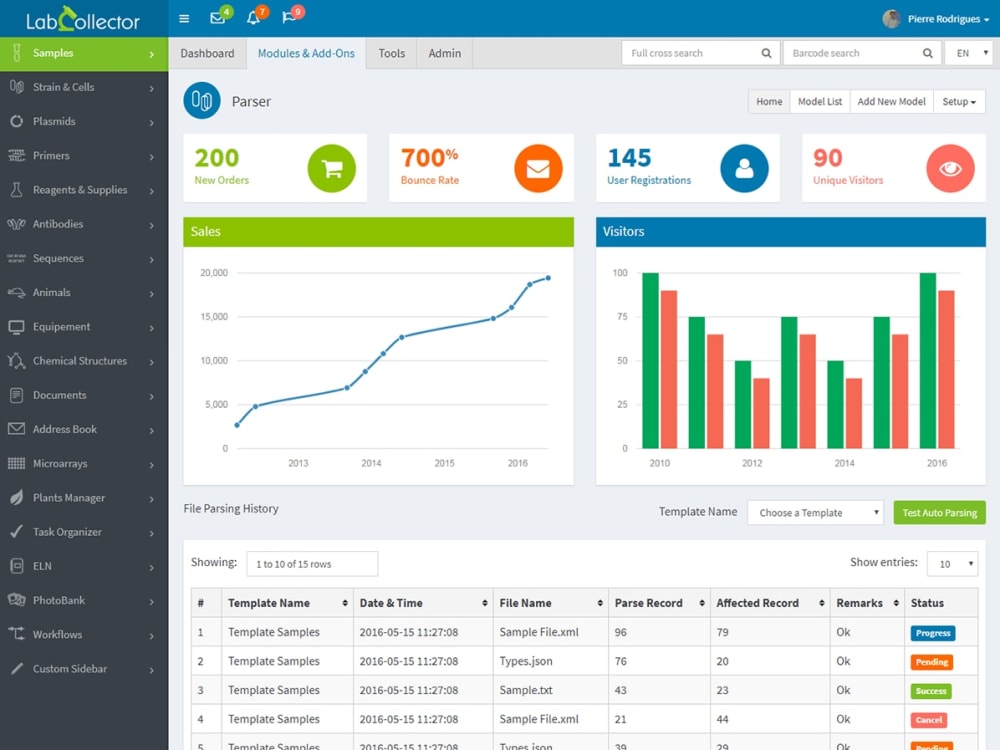Image resolution: width=1000 pixels, height=750 pixels.
Task: Switch to the Dashboard tab
Action: tap(207, 54)
